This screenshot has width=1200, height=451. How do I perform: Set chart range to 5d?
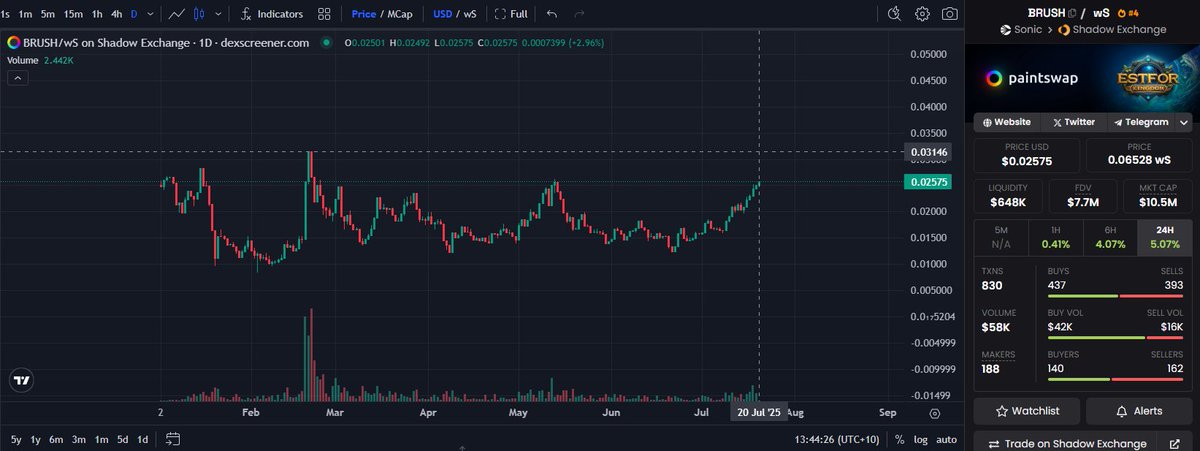[122, 439]
